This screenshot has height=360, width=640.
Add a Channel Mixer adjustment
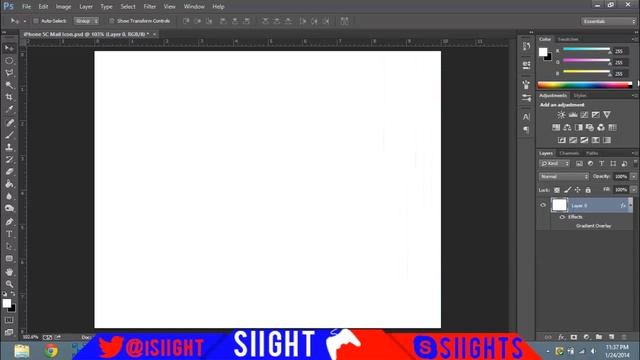point(601,128)
